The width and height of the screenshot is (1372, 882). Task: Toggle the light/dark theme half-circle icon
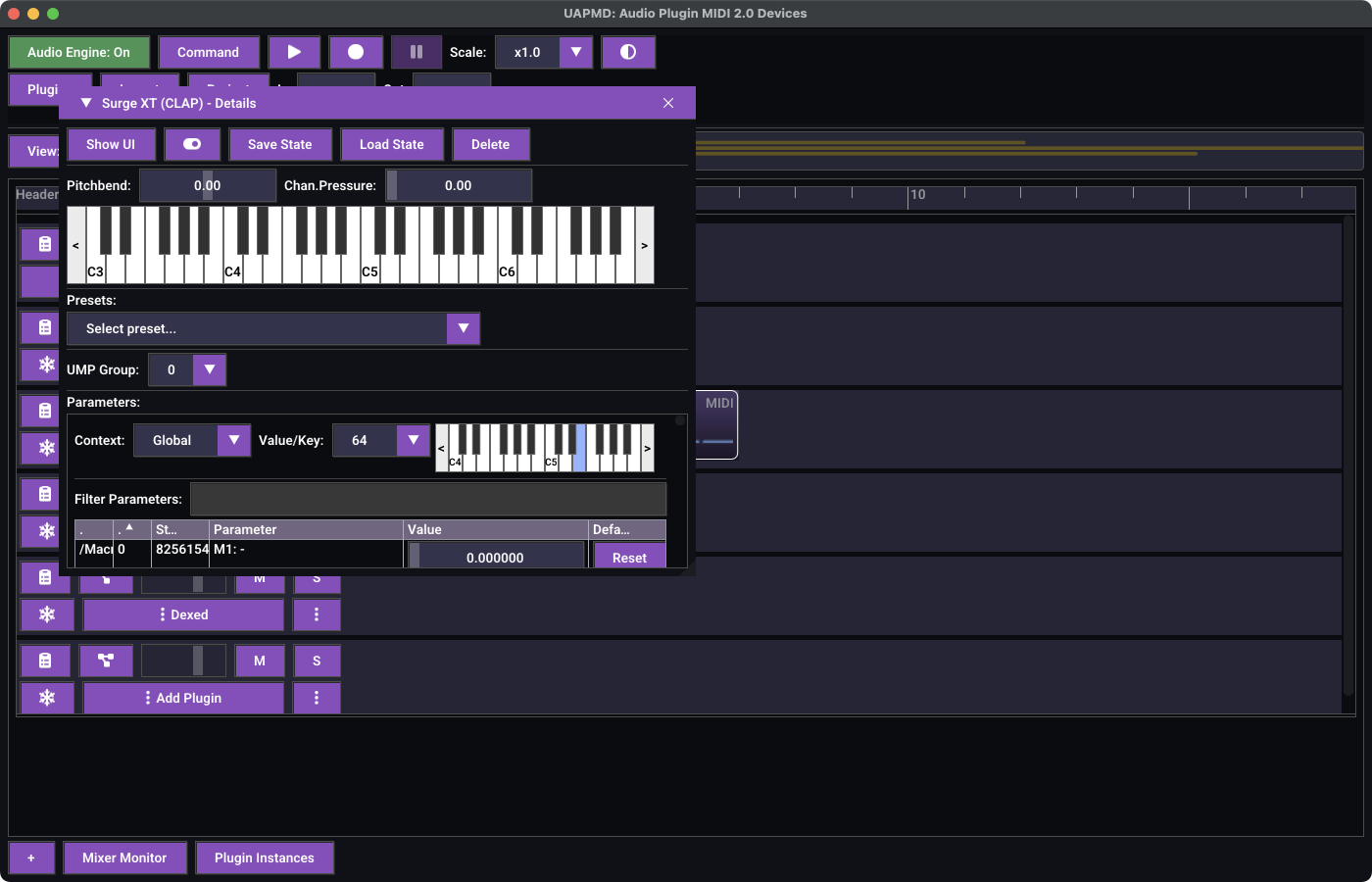628,52
